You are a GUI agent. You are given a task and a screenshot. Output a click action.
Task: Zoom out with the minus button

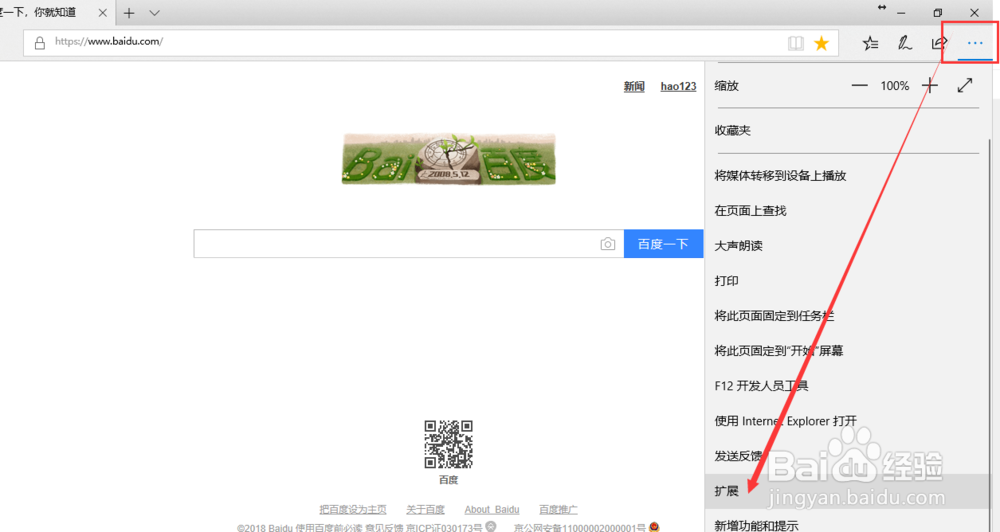coord(859,85)
